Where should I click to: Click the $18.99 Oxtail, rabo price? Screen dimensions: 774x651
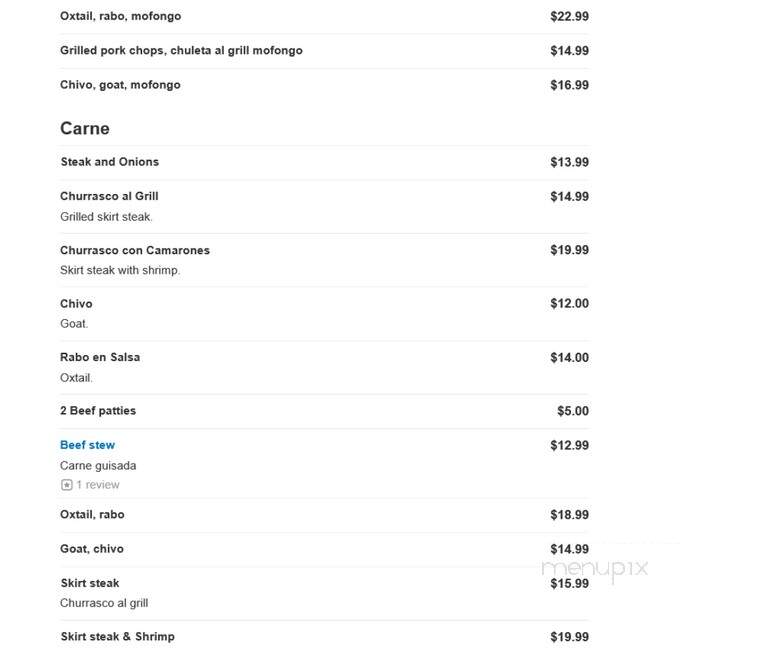570,515
